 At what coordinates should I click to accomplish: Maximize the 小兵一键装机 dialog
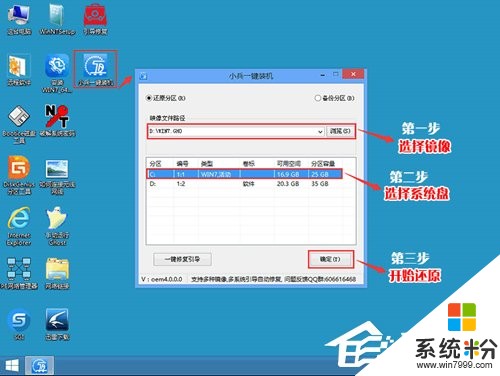pos(336,75)
